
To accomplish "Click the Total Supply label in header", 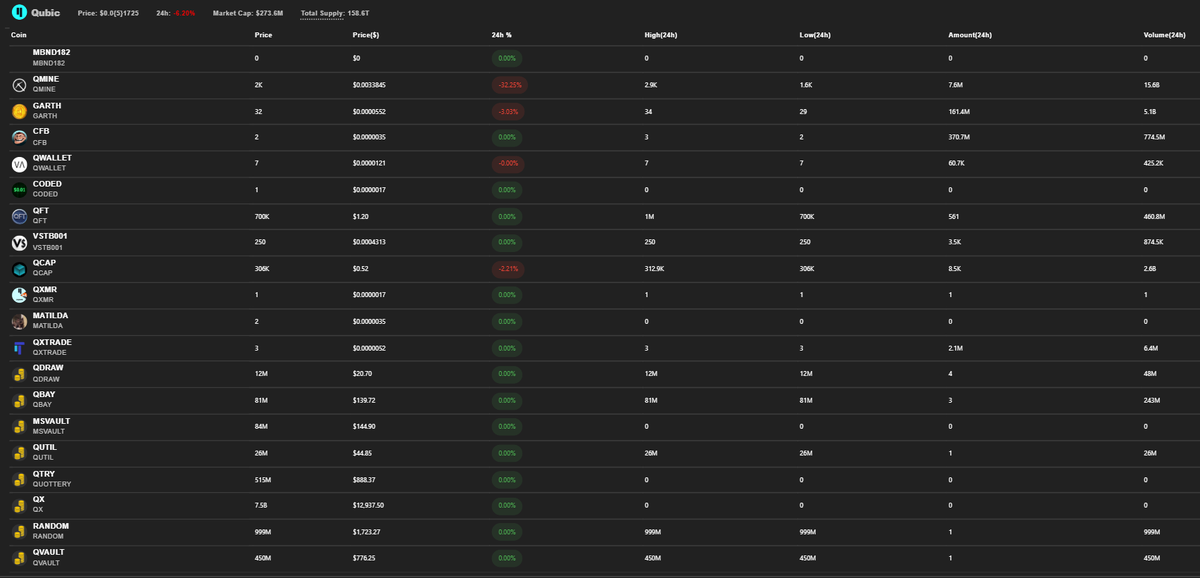I will 323,13.
